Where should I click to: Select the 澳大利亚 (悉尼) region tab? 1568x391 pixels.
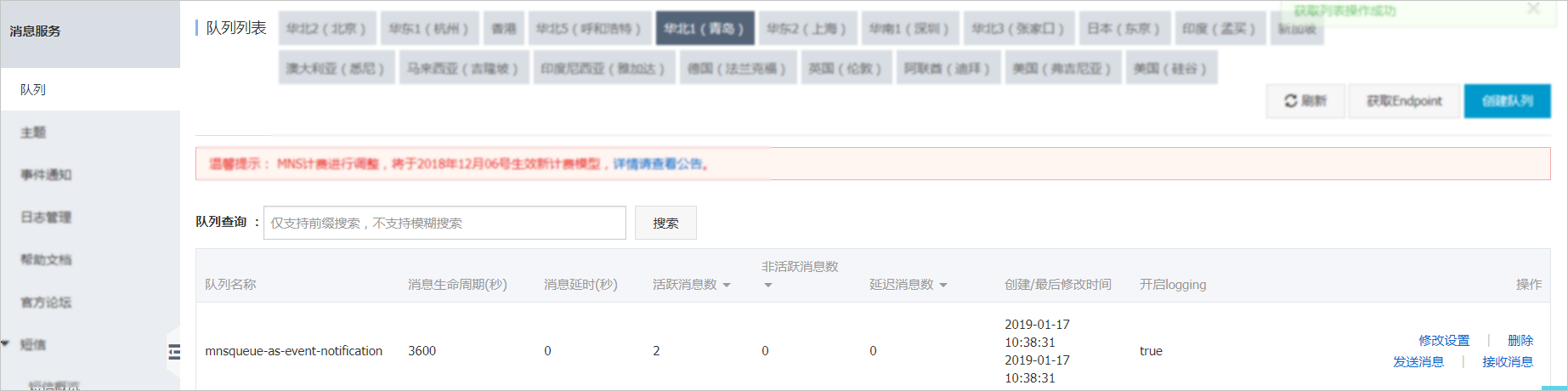pos(336,68)
